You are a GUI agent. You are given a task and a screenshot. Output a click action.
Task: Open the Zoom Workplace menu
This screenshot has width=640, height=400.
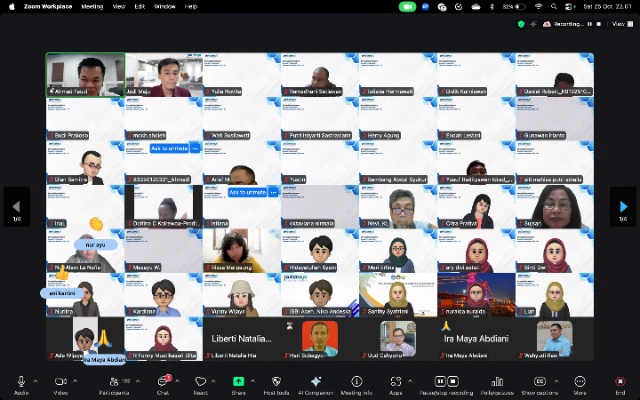[x=48, y=7]
